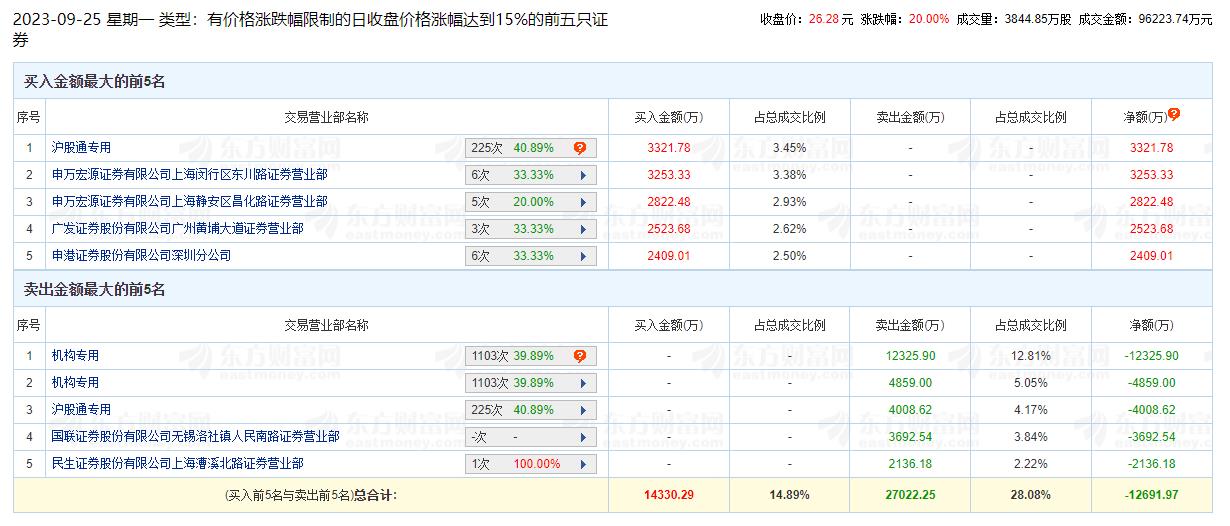Click the arrow icon in the 民生证券 漕溪北路 row
1230x526 pixels.
(x=583, y=464)
